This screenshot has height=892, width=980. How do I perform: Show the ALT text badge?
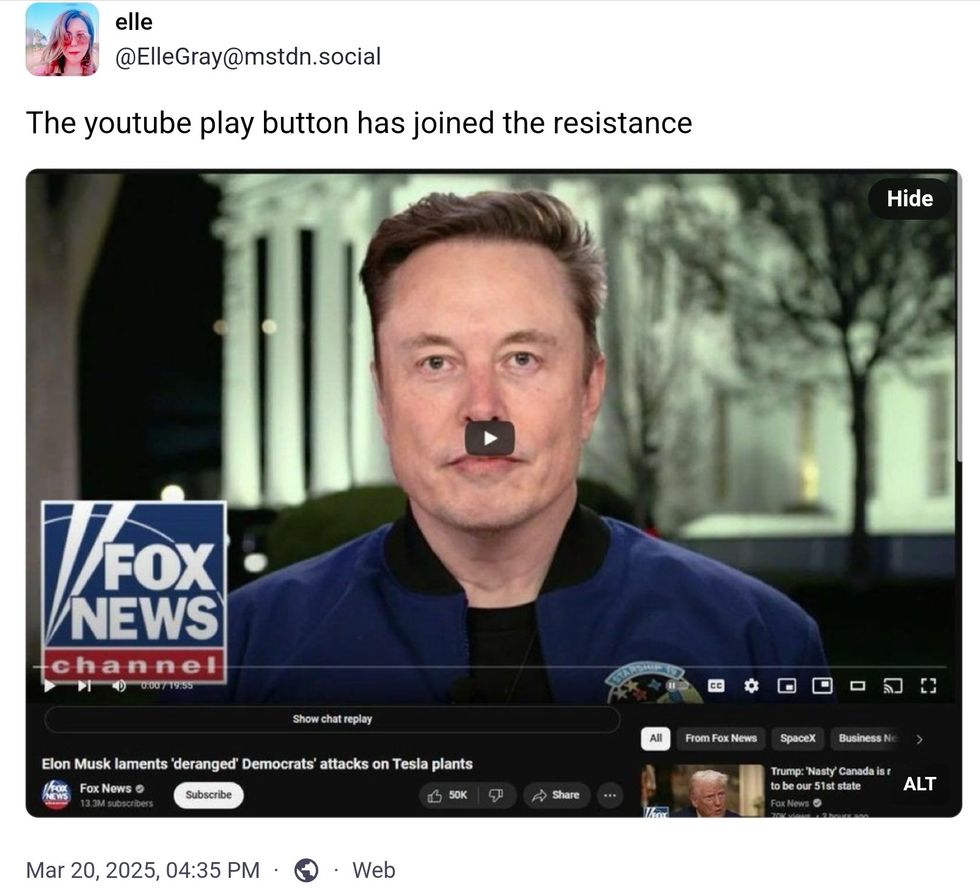coord(919,784)
